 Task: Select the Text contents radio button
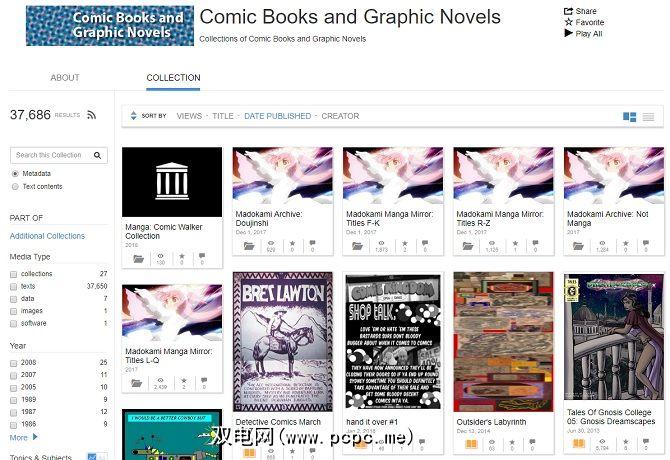coord(15,187)
